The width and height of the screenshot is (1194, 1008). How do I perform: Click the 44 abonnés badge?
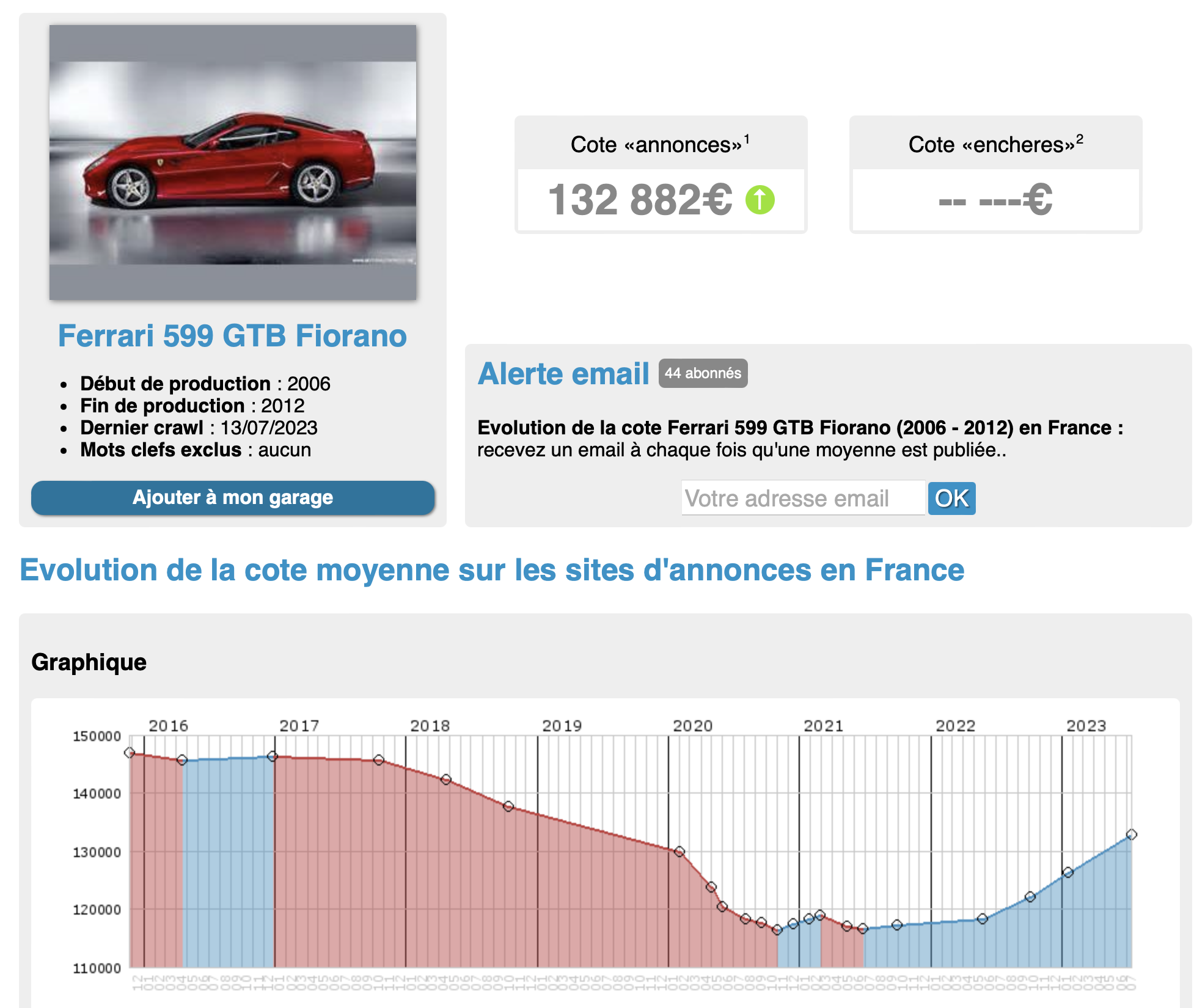pyautogui.click(x=703, y=373)
